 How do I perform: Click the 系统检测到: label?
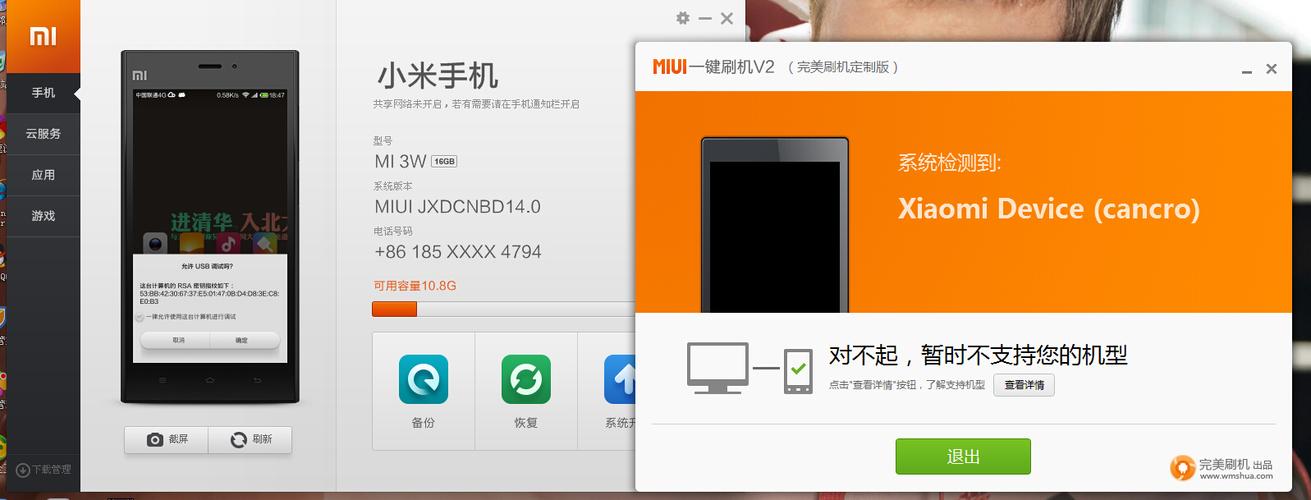(949, 163)
